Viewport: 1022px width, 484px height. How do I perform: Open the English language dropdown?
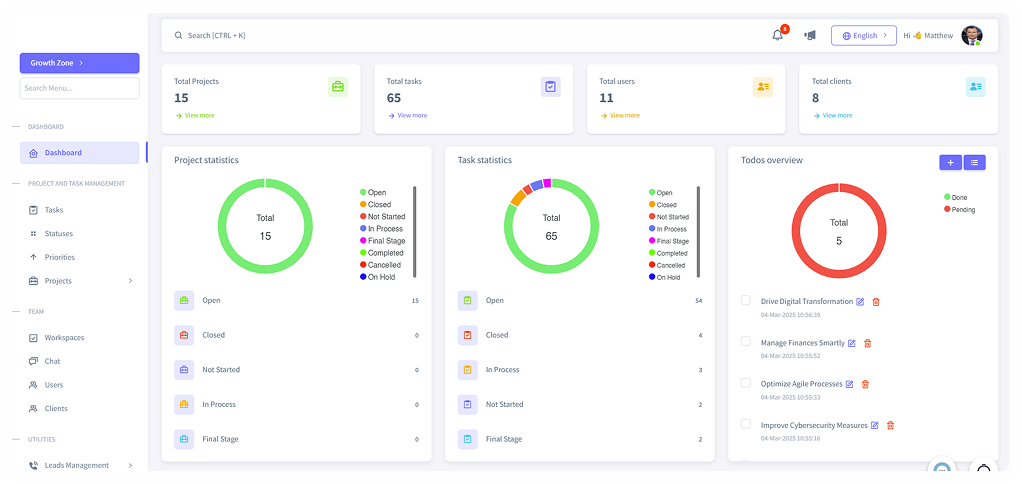pos(863,35)
